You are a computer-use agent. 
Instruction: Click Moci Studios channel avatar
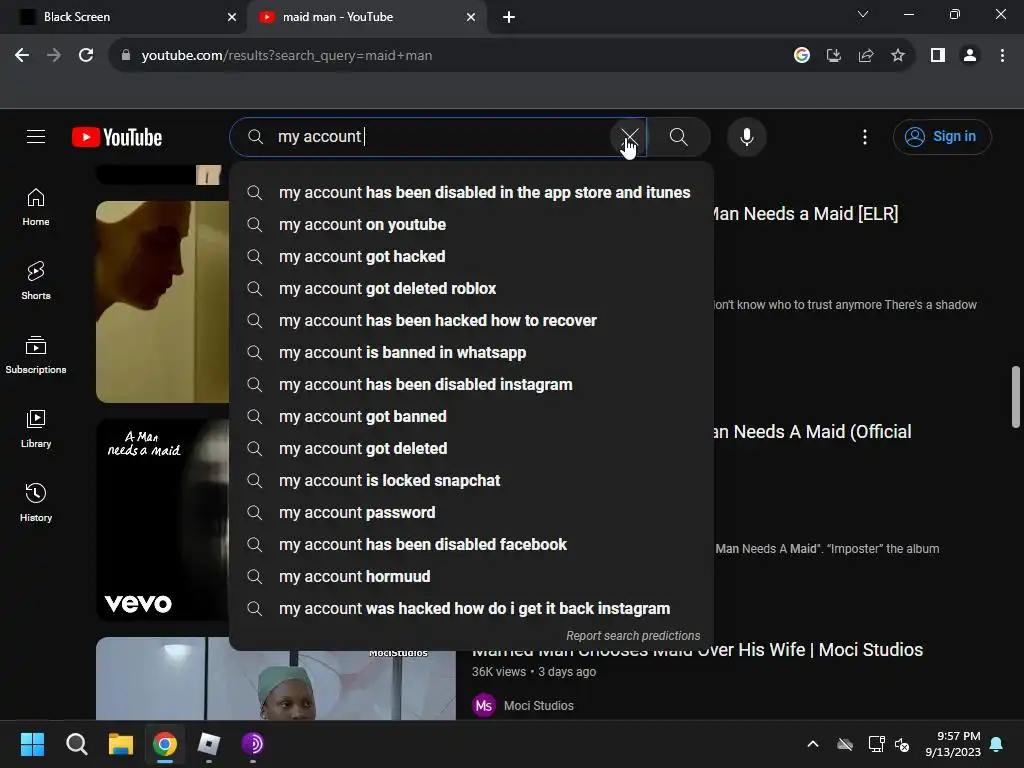click(x=484, y=705)
